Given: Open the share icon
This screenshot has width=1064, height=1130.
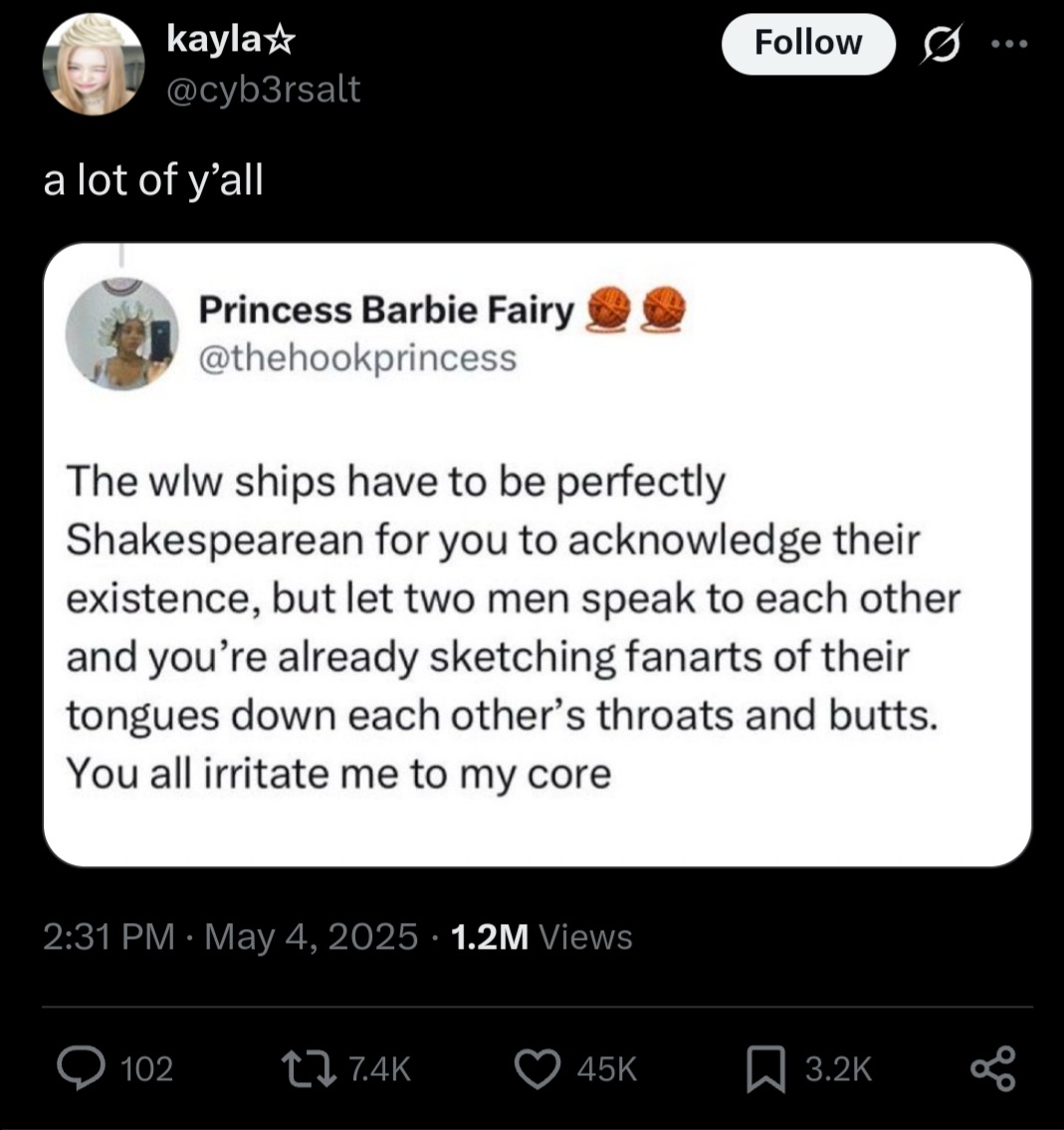Looking at the screenshot, I should pos(992,1068).
